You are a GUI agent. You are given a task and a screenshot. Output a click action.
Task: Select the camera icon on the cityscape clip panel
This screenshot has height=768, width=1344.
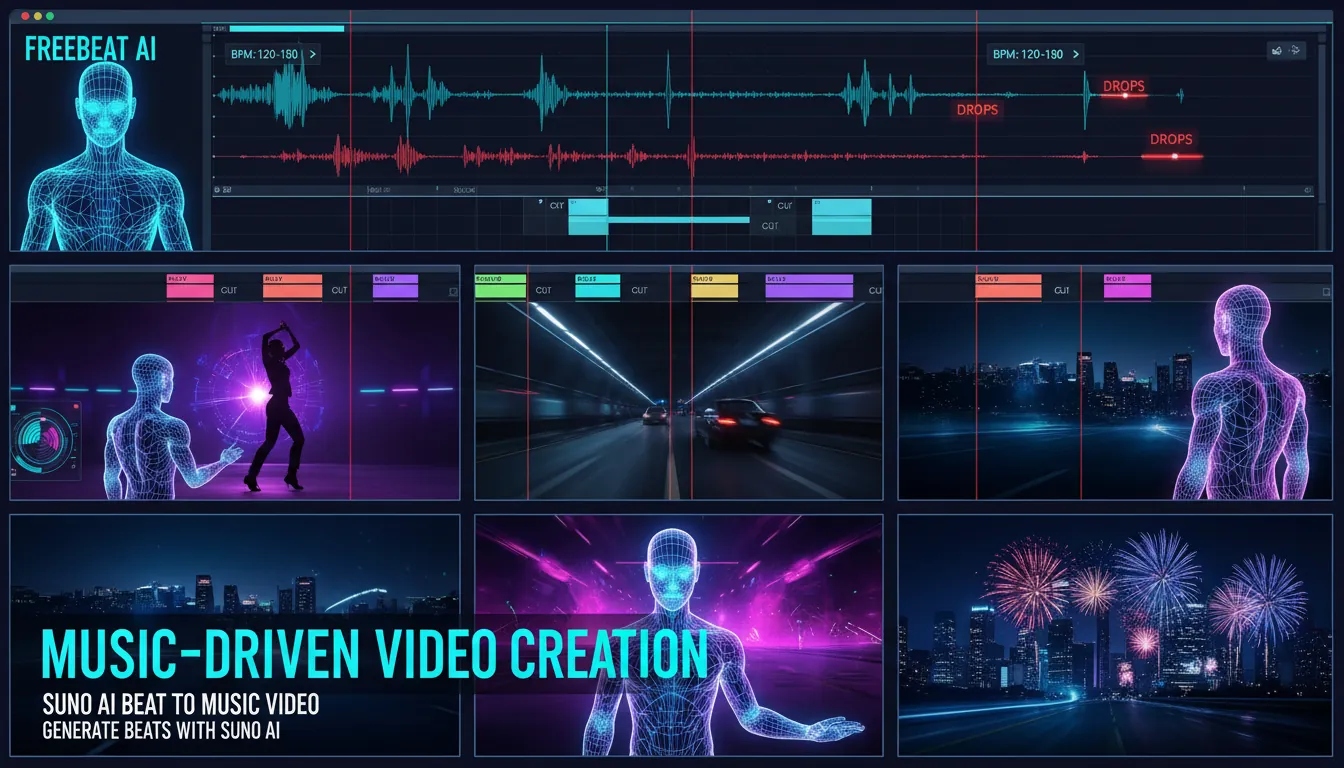click(1326, 292)
